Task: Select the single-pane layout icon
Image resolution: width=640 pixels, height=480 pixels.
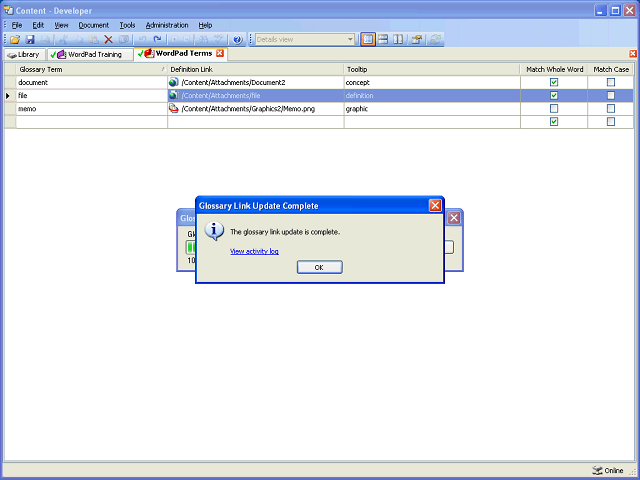Action: pyautogui.click(x=368, y=40)
